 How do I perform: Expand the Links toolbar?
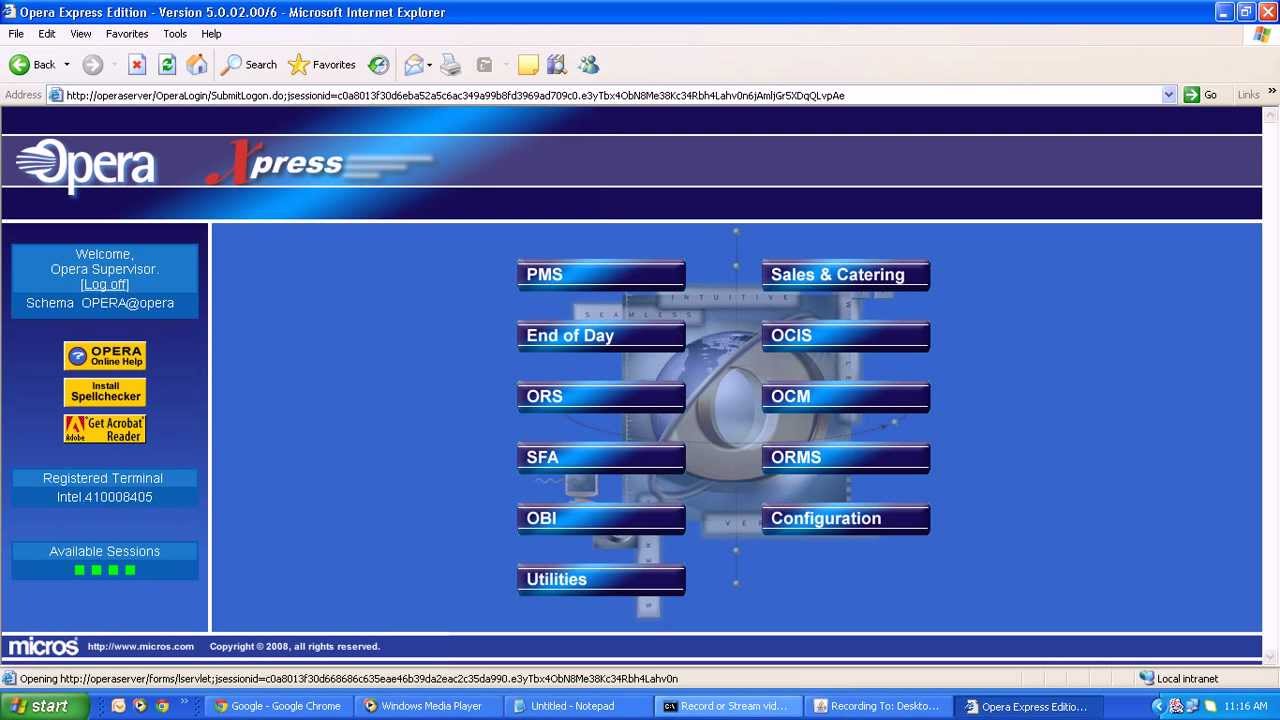[1272, 92]
